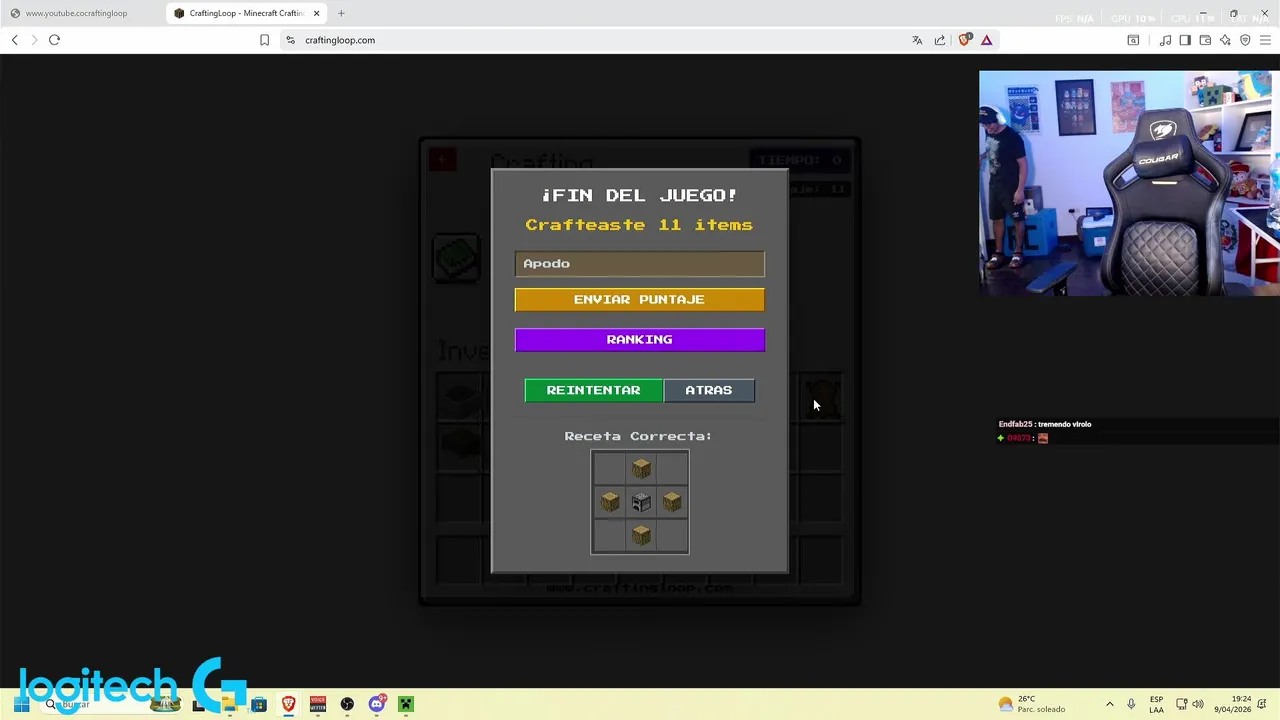Open Brave Shields lion icon
Image resolution: width=1280 pixels, height=720 pixels.
[964, 40]
